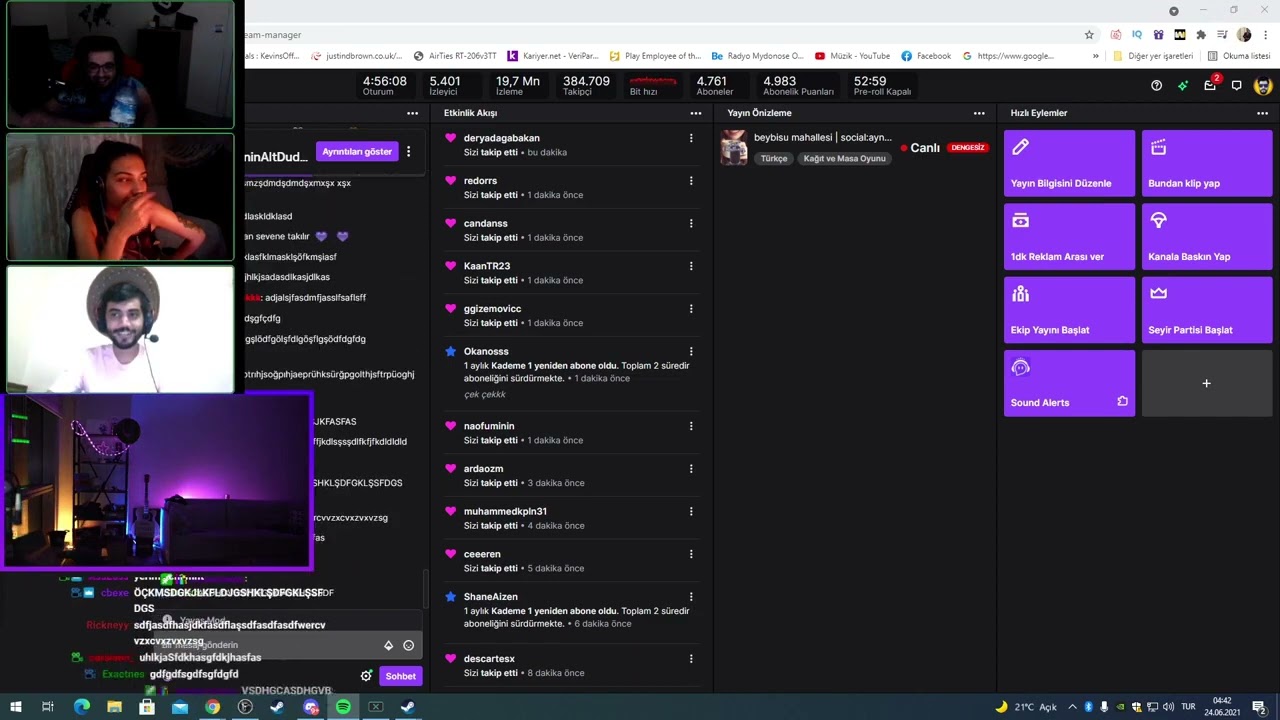Click 1dk Reklam Arası ver quick action
The width and height of the screenshot is (1280, 720).
[1069, 236]
